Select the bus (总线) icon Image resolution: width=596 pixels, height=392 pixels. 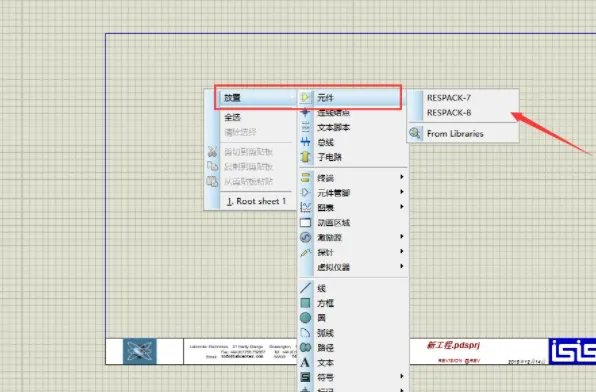[305, 142]
